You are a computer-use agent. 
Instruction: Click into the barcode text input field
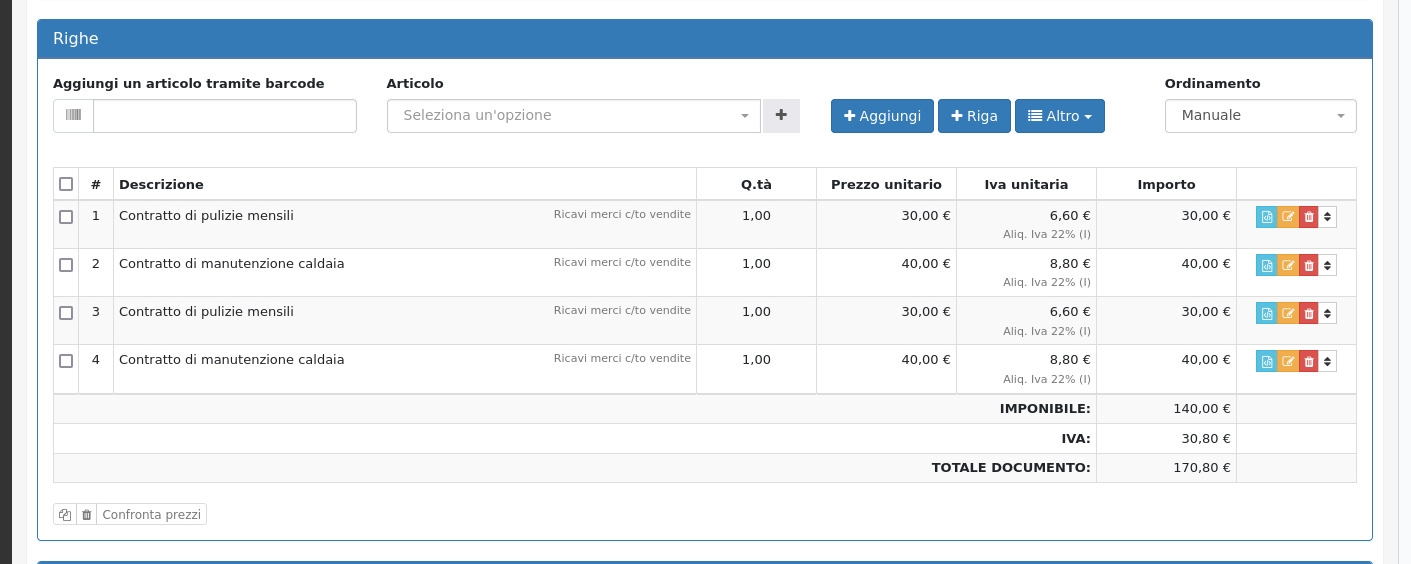[x=224, y=116]
